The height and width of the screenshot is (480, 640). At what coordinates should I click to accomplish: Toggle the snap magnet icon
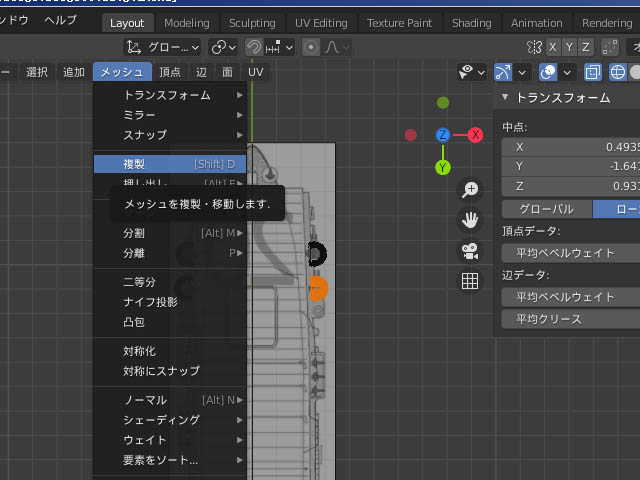tap(254, 48)
